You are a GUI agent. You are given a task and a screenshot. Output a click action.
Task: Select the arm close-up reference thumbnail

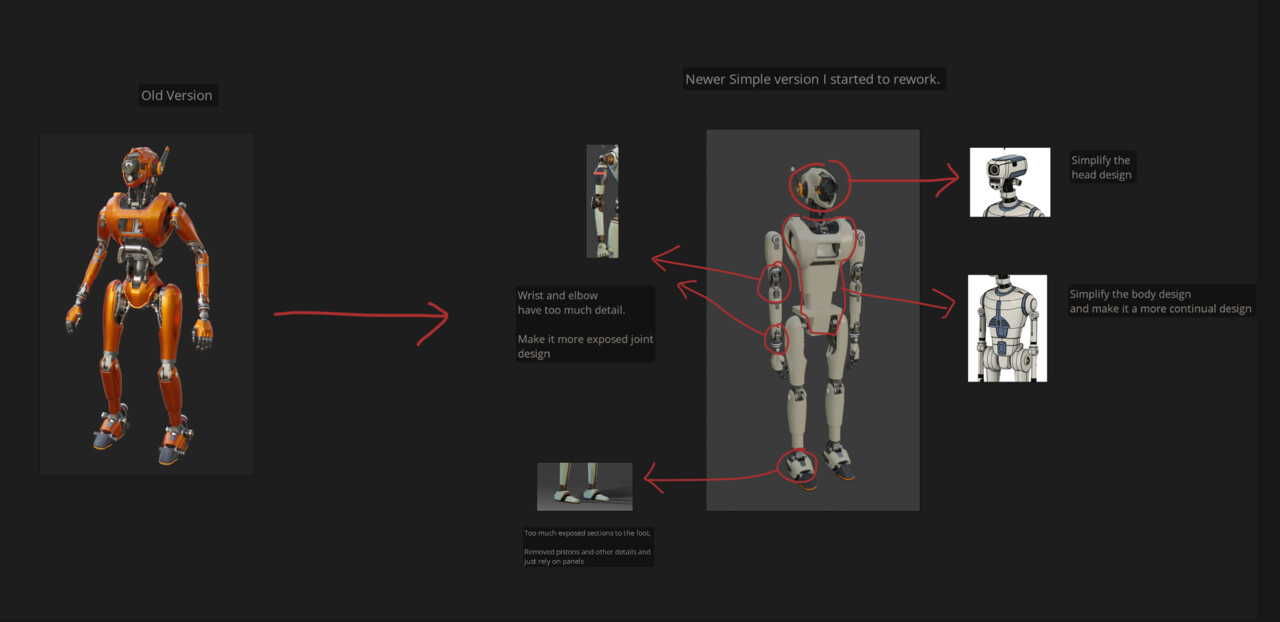click(602, 201)
